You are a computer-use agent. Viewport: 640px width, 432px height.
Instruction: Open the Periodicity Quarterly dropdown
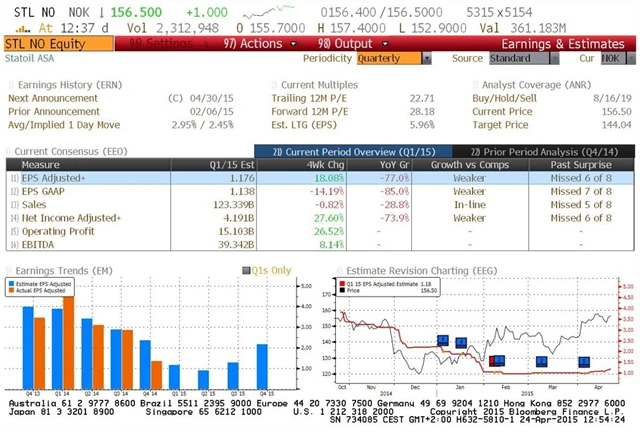[393, 59]
